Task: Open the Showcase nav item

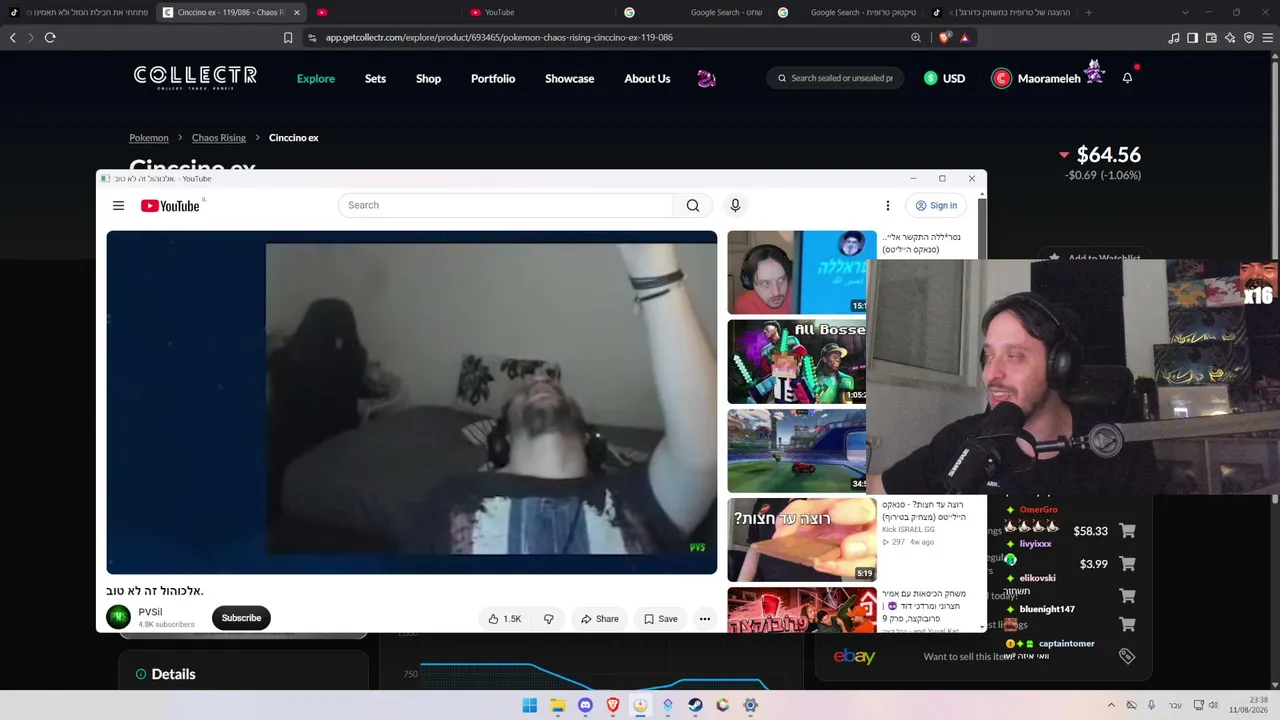Action: click(x=570, y=78)
